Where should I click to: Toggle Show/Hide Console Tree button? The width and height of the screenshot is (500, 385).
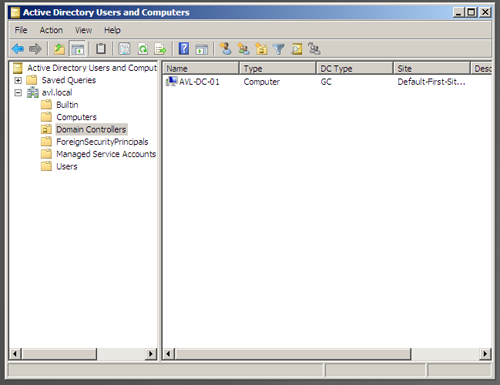(78, 49)
